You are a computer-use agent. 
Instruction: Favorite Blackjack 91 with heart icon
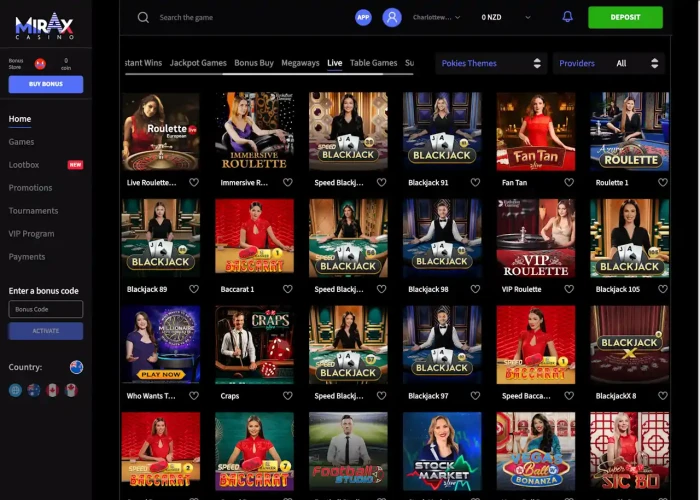point(475,182)
